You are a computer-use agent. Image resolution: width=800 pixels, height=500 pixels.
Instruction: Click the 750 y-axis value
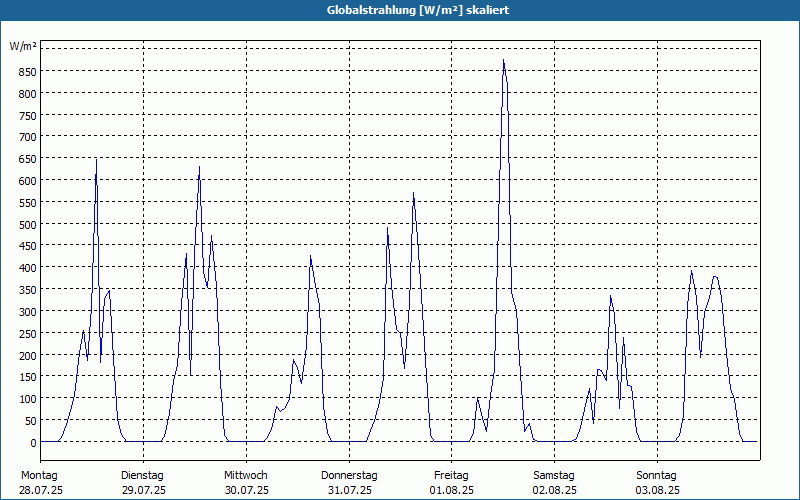pos(28,116)
